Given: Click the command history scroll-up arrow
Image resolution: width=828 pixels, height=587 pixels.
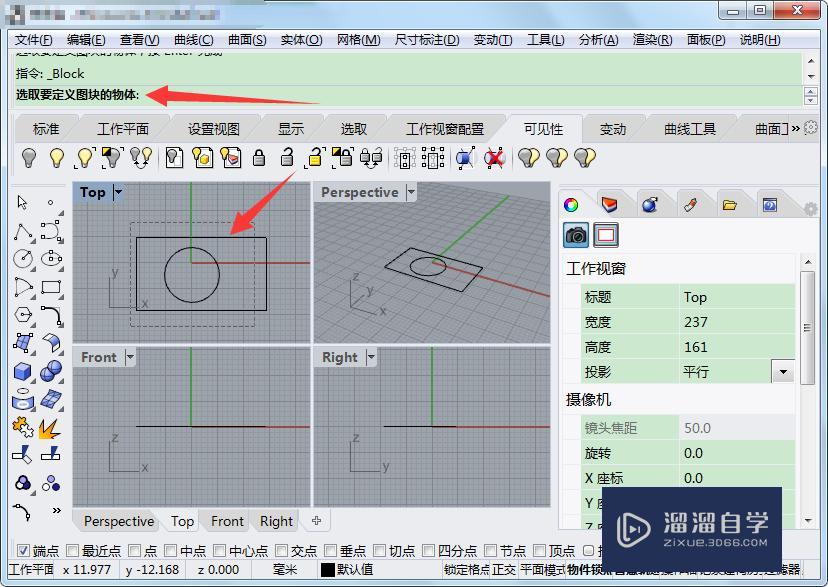Looking at the screenshot, I should tap(811, 61).
